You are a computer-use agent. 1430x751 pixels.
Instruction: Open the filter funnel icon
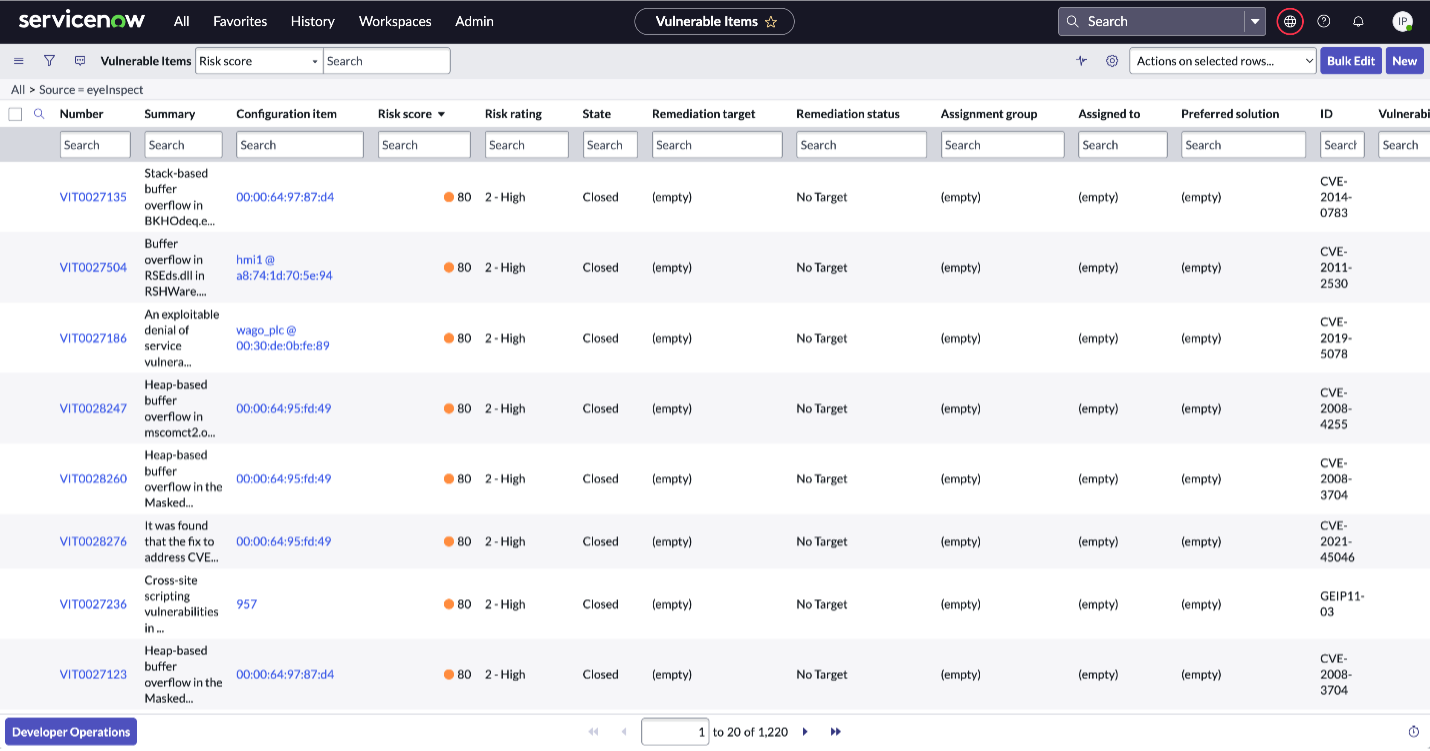(49, 61)
